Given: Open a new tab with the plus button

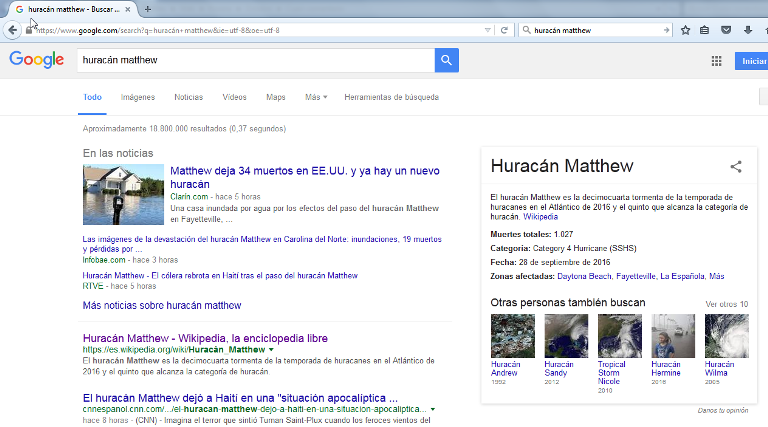Looking at the screenshot, I should click(x=147, y=9).
